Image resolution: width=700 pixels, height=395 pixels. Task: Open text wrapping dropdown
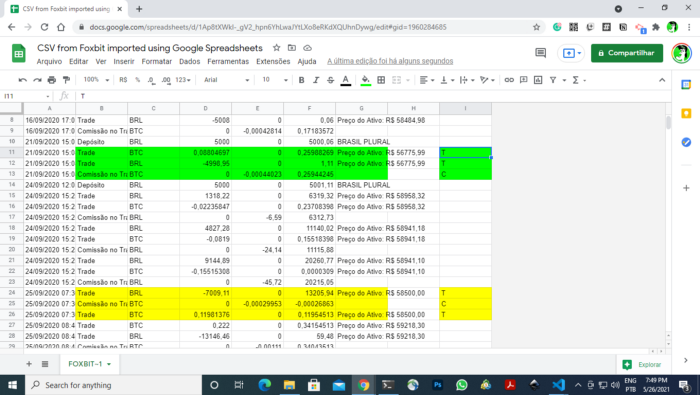[x=467, y=80]
